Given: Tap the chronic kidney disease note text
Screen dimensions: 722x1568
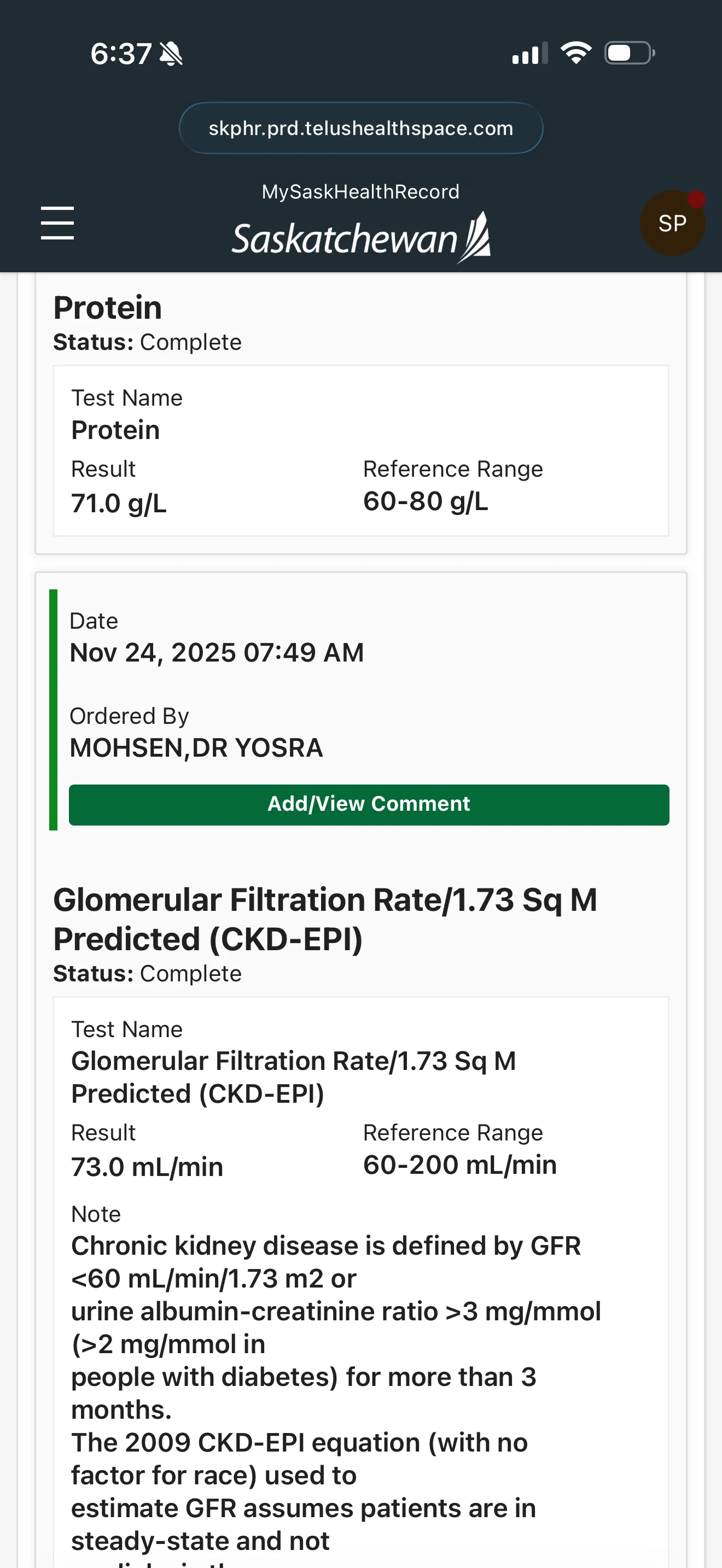Looking at the screenshot, I should pyautogui.click(x=336, y=1393).
